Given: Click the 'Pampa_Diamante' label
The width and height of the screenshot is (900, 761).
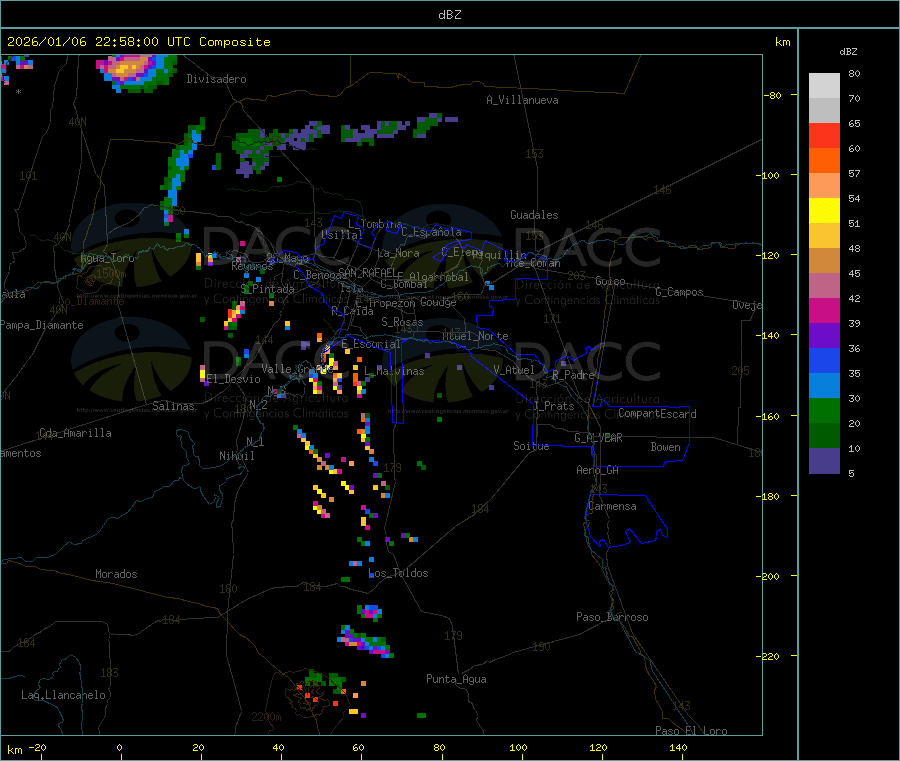Looking at the screenshot, I should pos(42,325).
